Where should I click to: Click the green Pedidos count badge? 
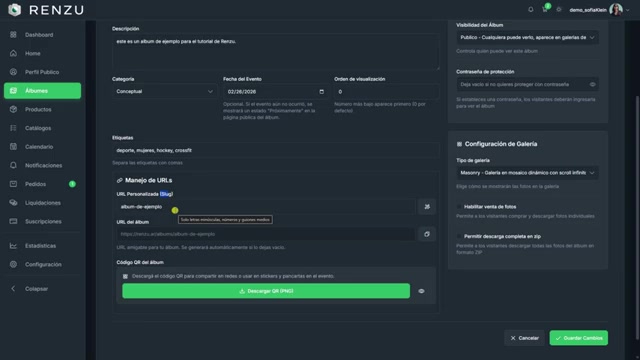pyautogui.click(x=72, y=184)
